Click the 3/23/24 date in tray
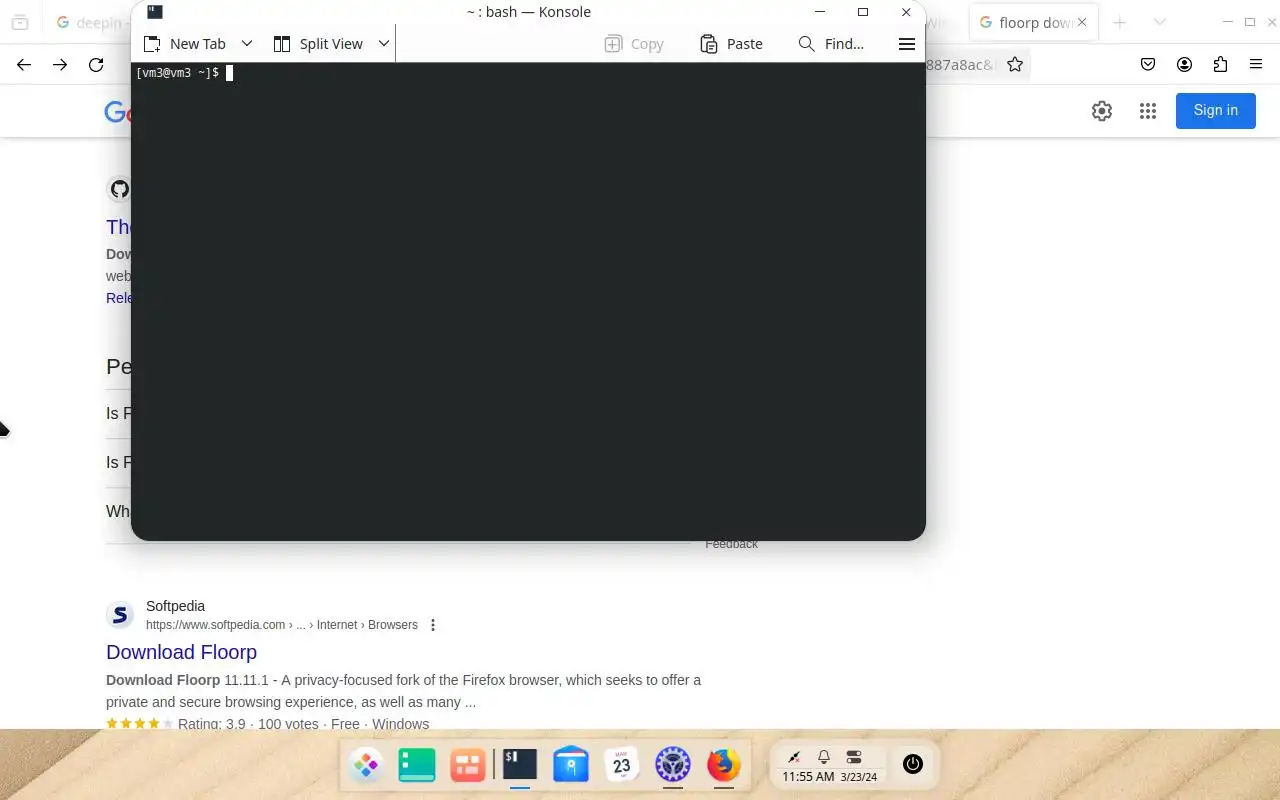This screenshot has height=800, width=1280. [x=859, y=777]
